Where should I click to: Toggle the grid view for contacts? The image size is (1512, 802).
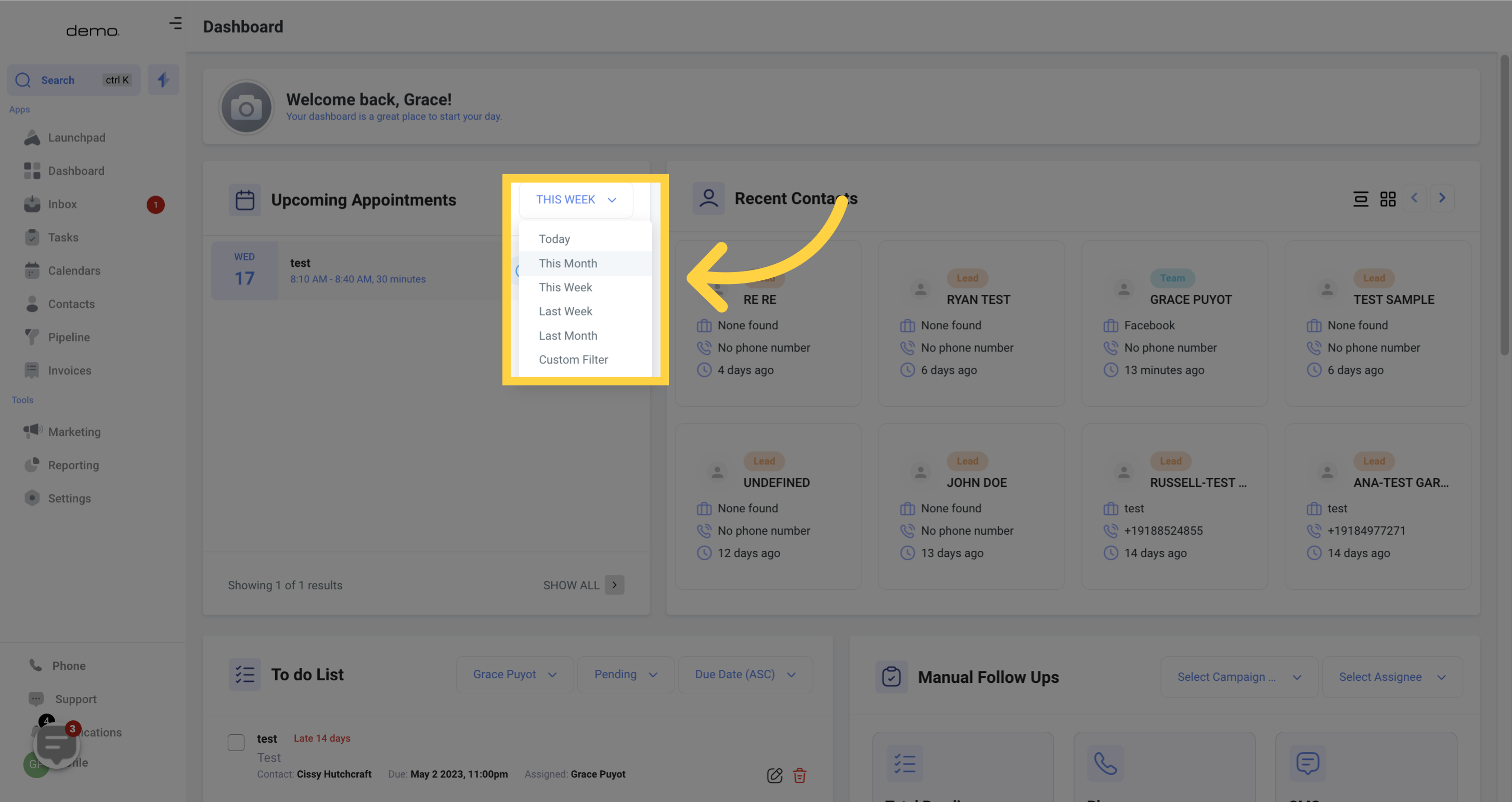click(x=1389, y=199)
